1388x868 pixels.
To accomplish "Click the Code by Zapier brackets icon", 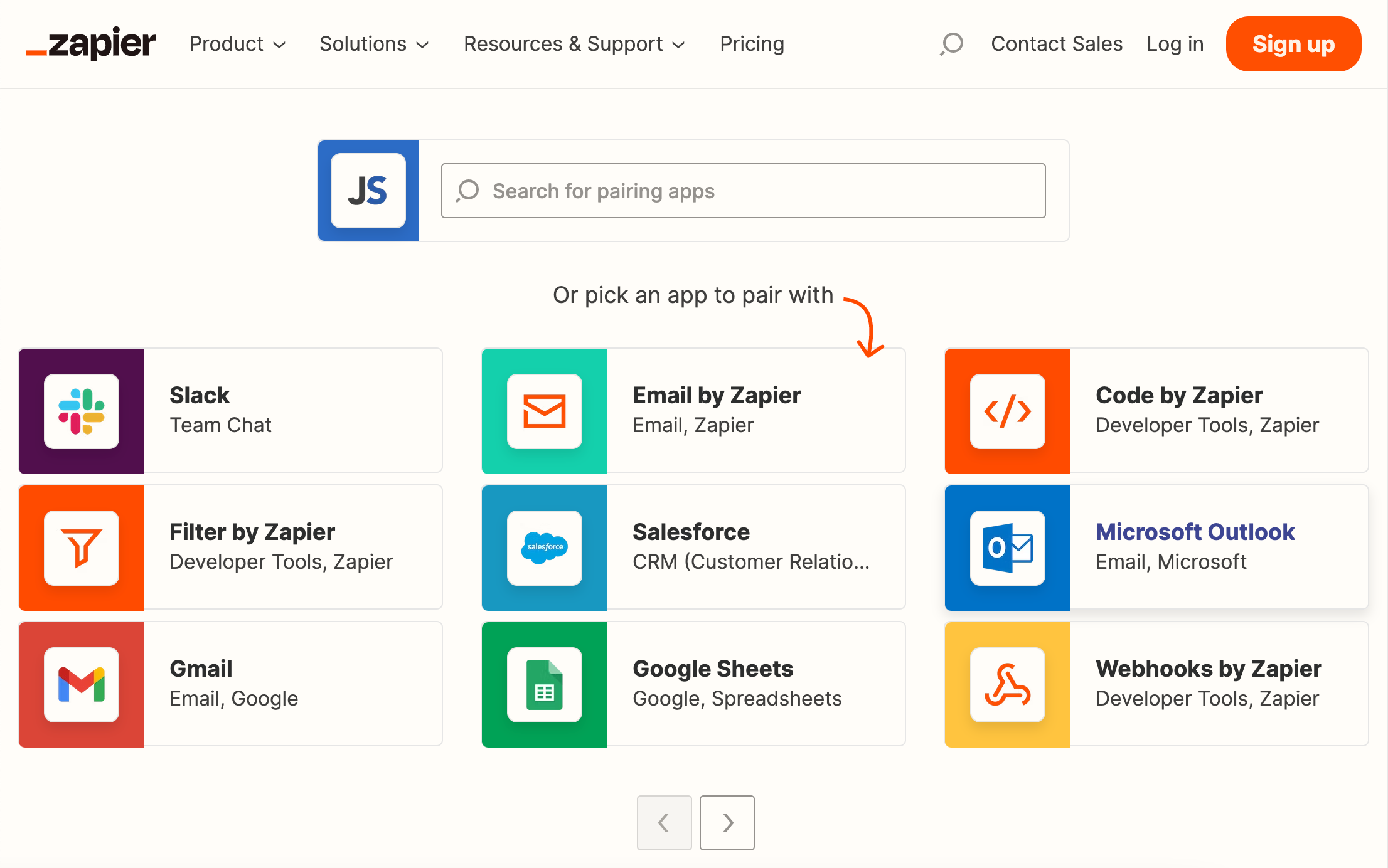I will (1008, 411).
